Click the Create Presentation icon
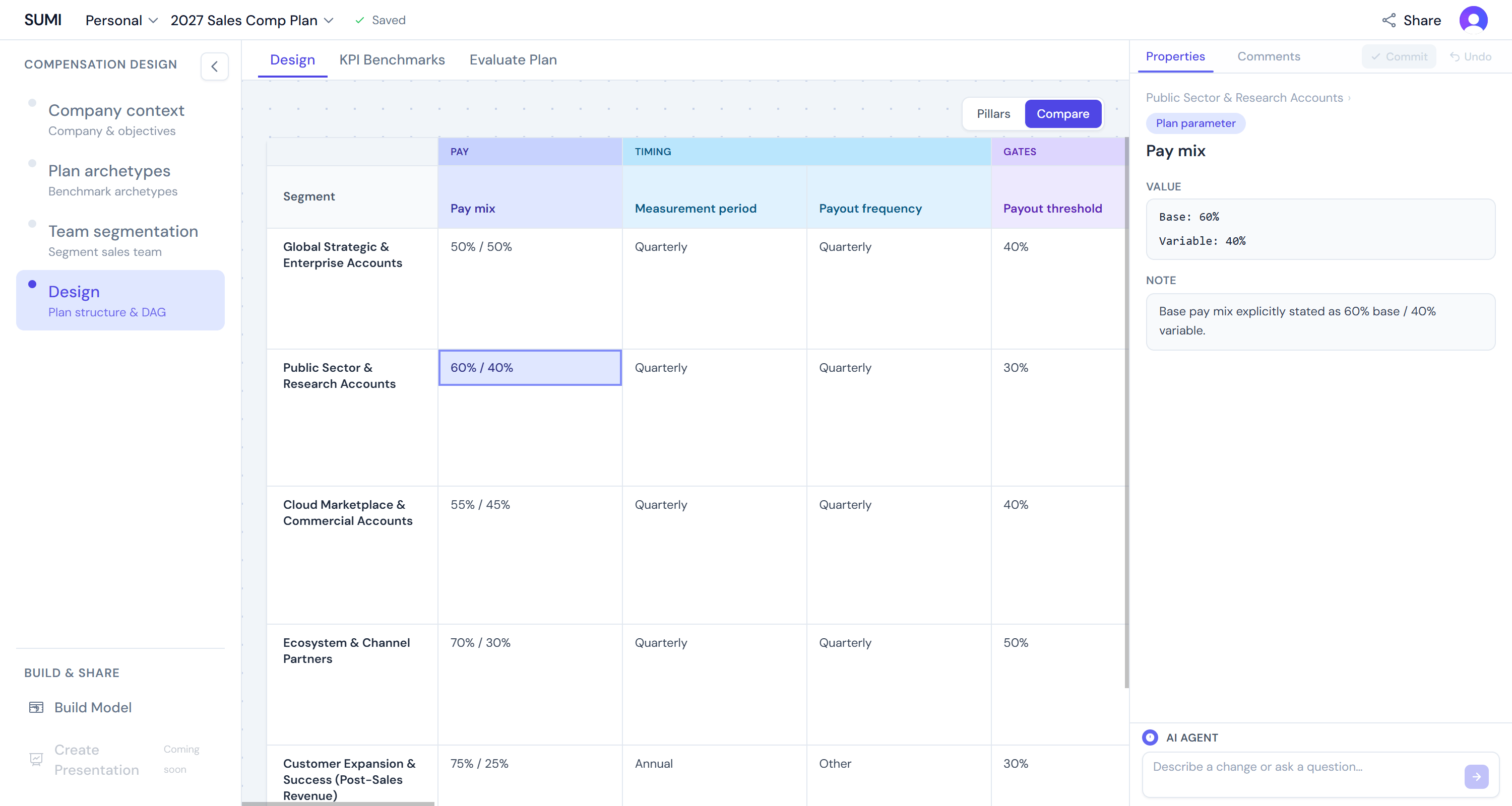This screenshot has height=806, width=1512. (x=36, y=760)
